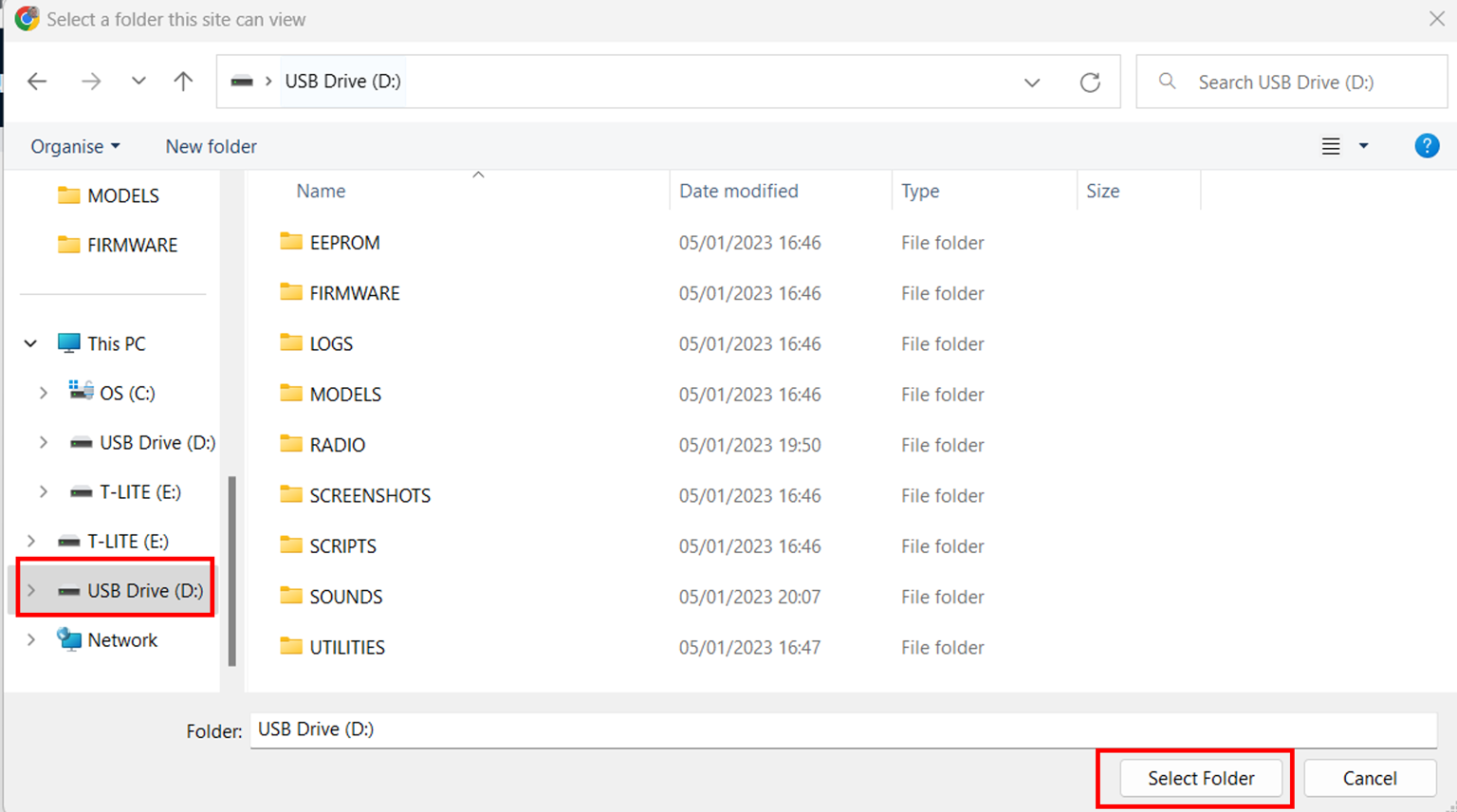The height and width of the screenshot is (812, 1457).
Task: Click the back navigation arrow
Action: click(36, 82)
